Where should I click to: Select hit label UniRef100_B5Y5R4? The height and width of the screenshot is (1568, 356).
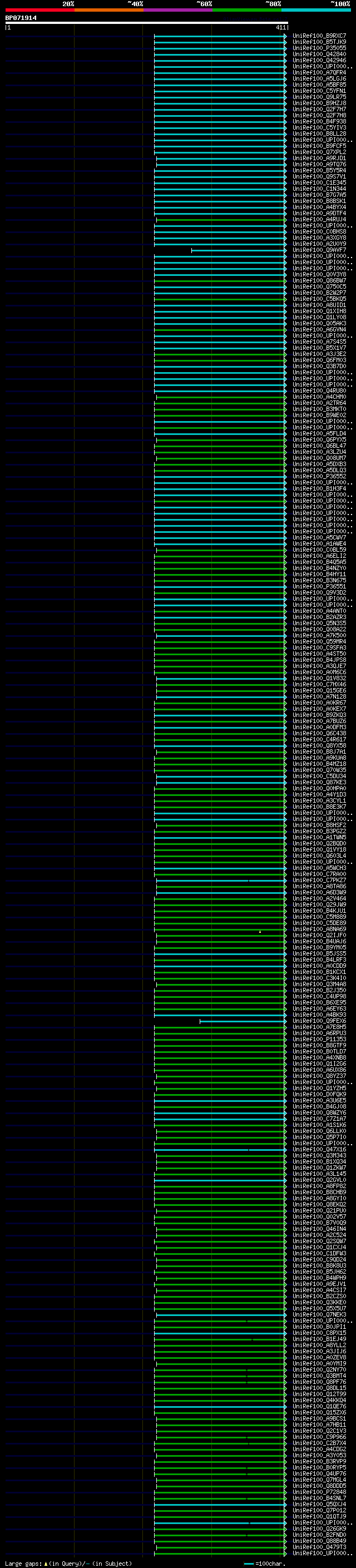(x=319, y=170)
